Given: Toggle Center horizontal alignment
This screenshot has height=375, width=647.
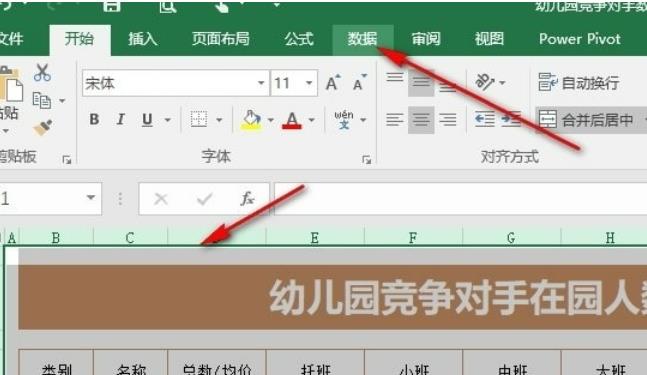Looking at the screenshot, I should click(421, 120).
